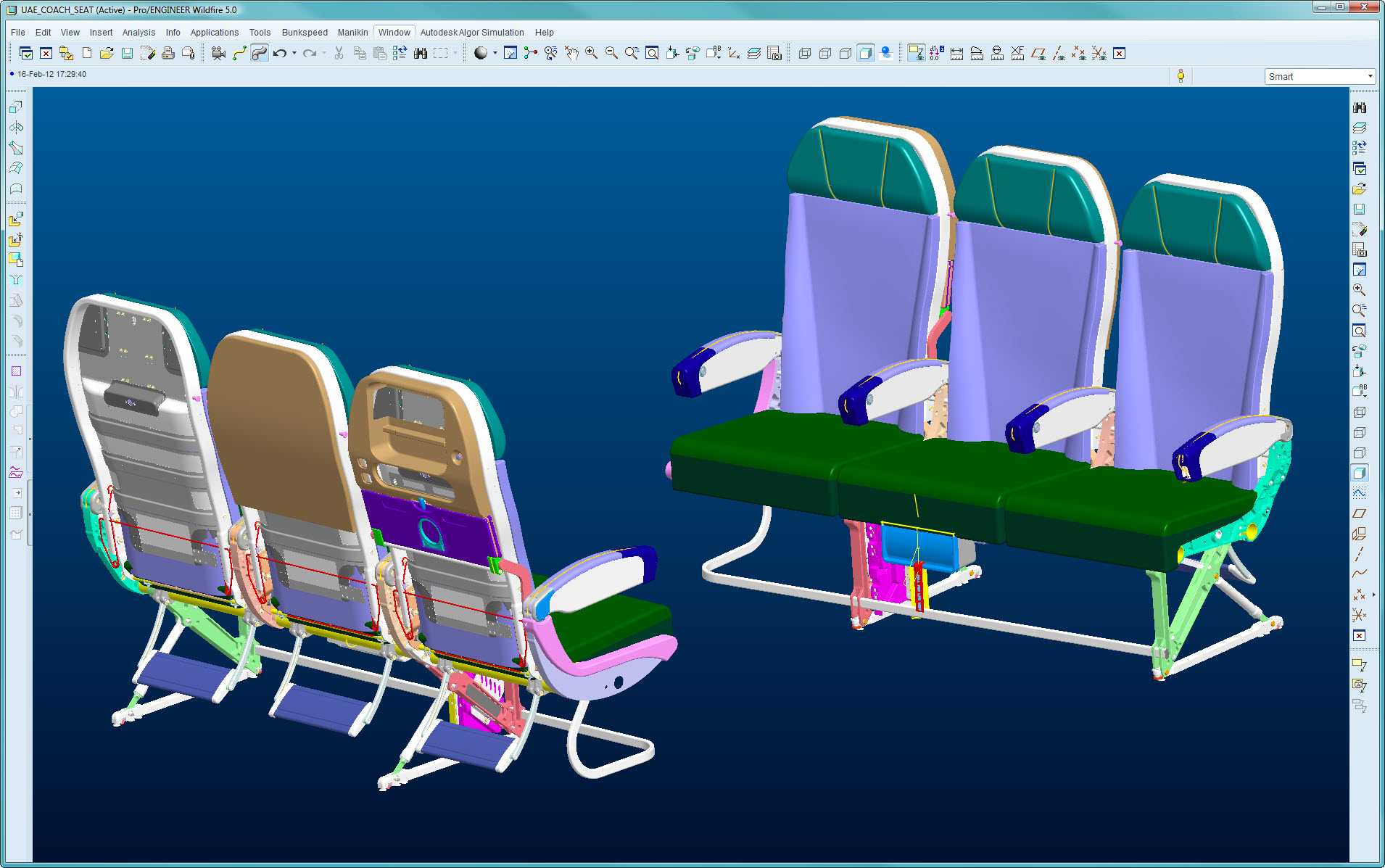This screenshot has height=868, width=1385.
Task: Click the Layers icon in top toolbar
Action: click(753, 53)
